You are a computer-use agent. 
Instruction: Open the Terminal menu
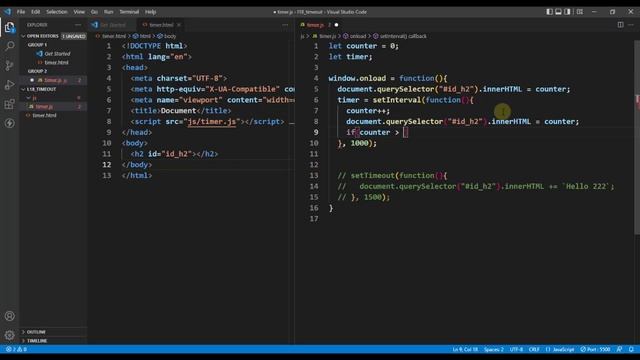coord(129,12)
